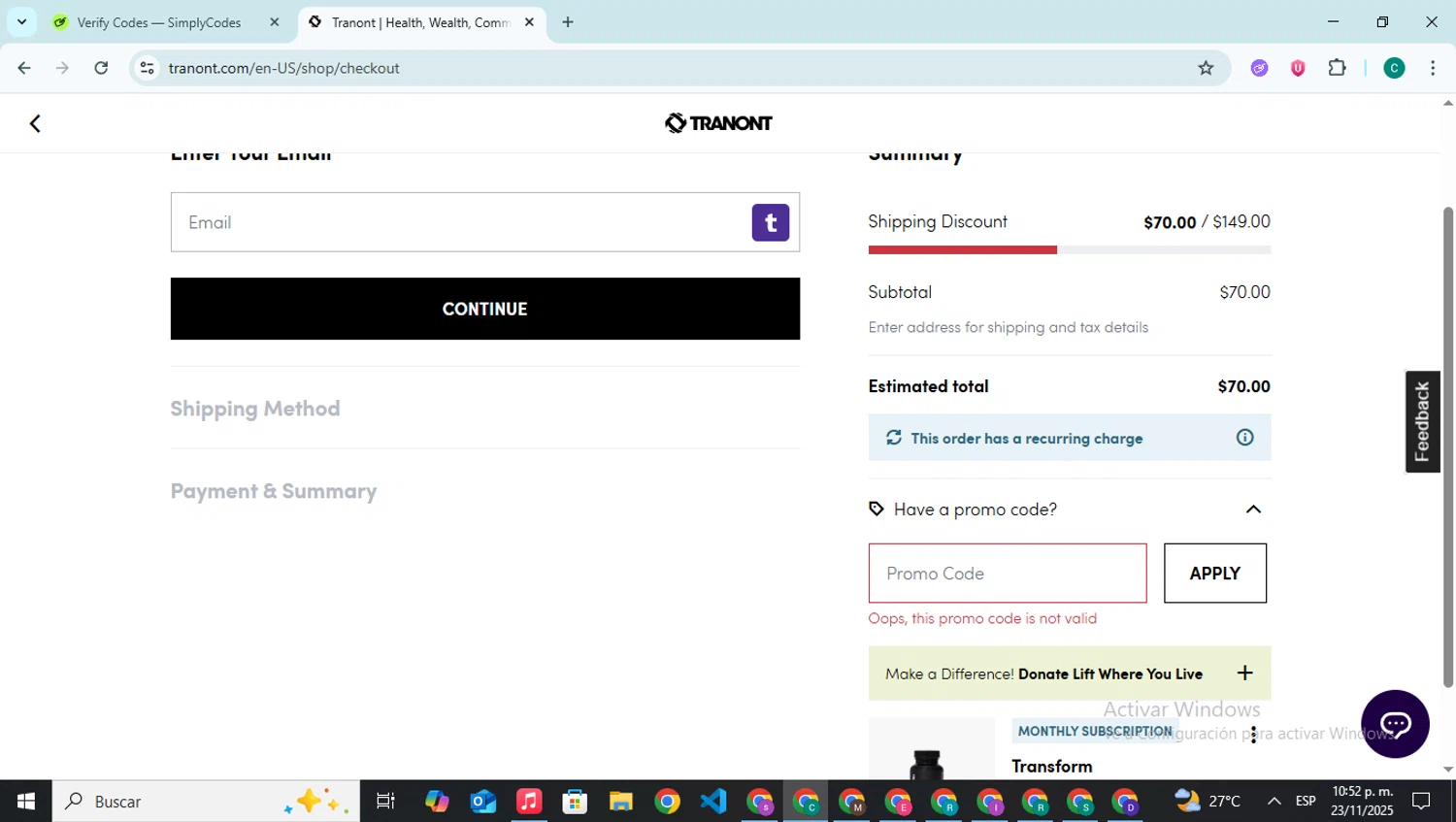Click the promo code tag icon

877,510
